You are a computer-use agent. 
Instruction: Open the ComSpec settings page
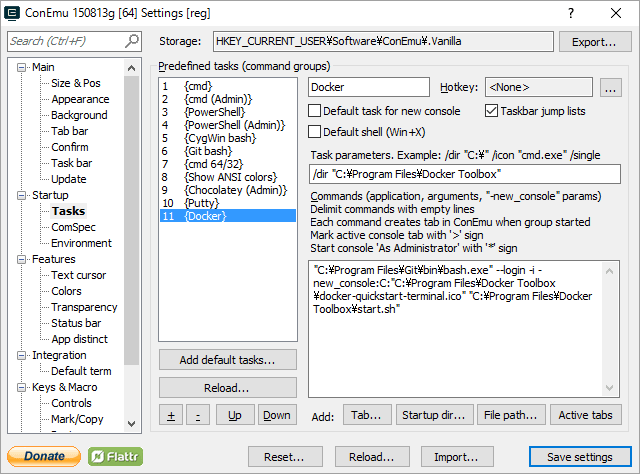pos(73,227)
